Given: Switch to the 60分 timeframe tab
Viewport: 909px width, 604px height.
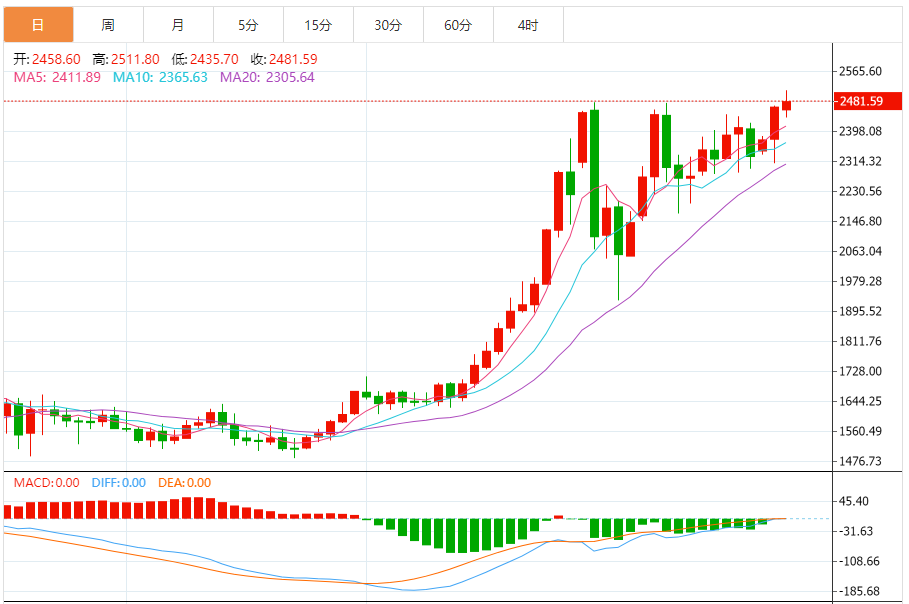Looking at the screenshot, I should (458, 25).
